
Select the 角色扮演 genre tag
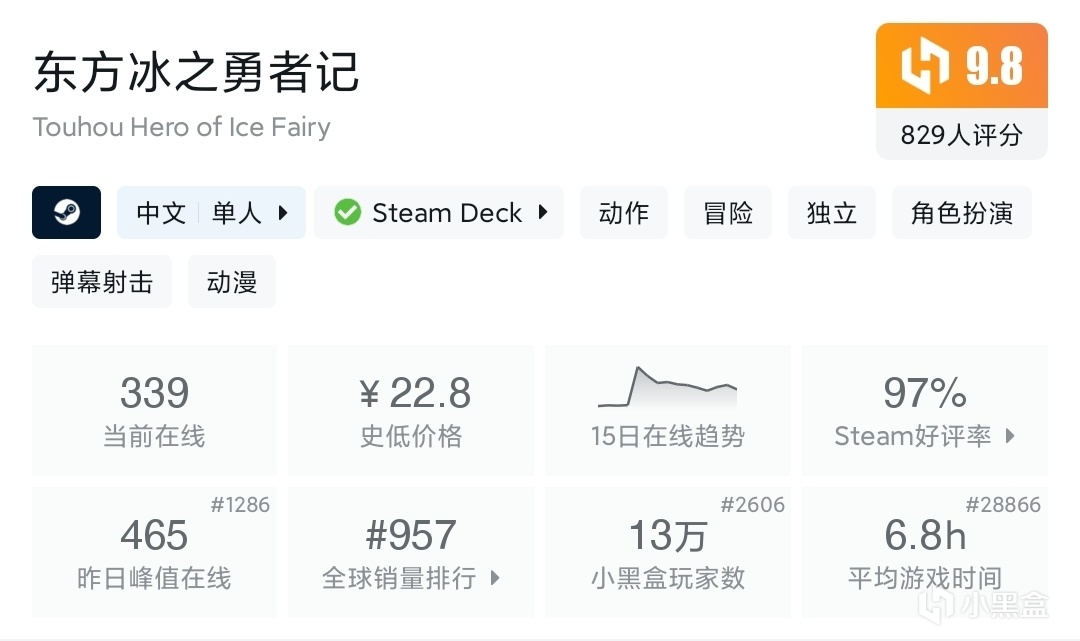[x=961, y=213]
